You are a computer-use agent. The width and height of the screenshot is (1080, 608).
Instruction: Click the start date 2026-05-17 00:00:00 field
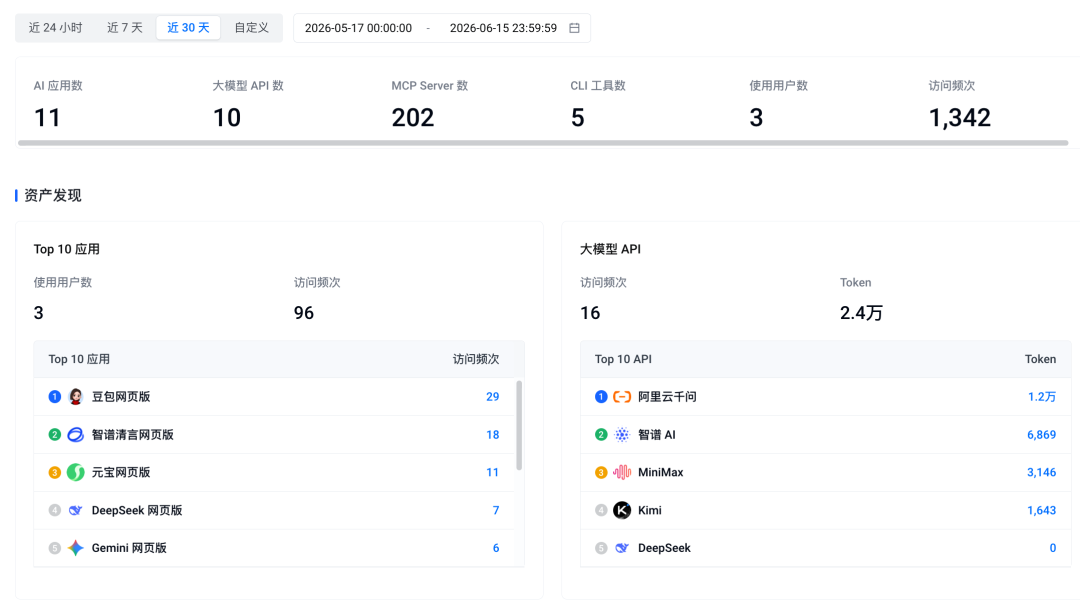tap(358, 28)
